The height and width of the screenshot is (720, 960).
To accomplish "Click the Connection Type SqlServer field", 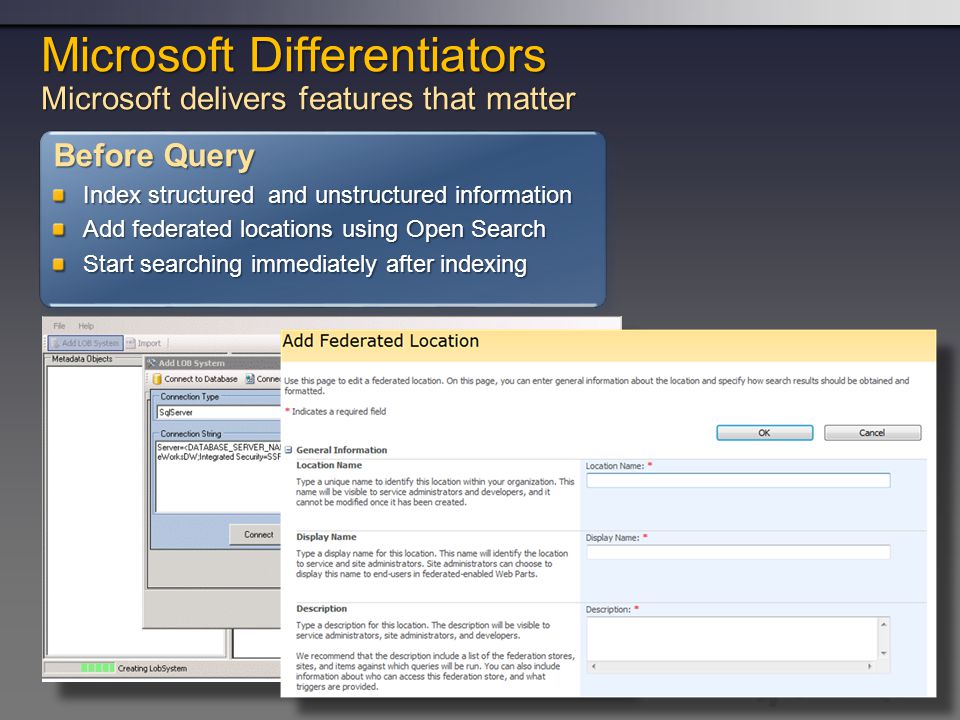I will click(x=219, y=412).
